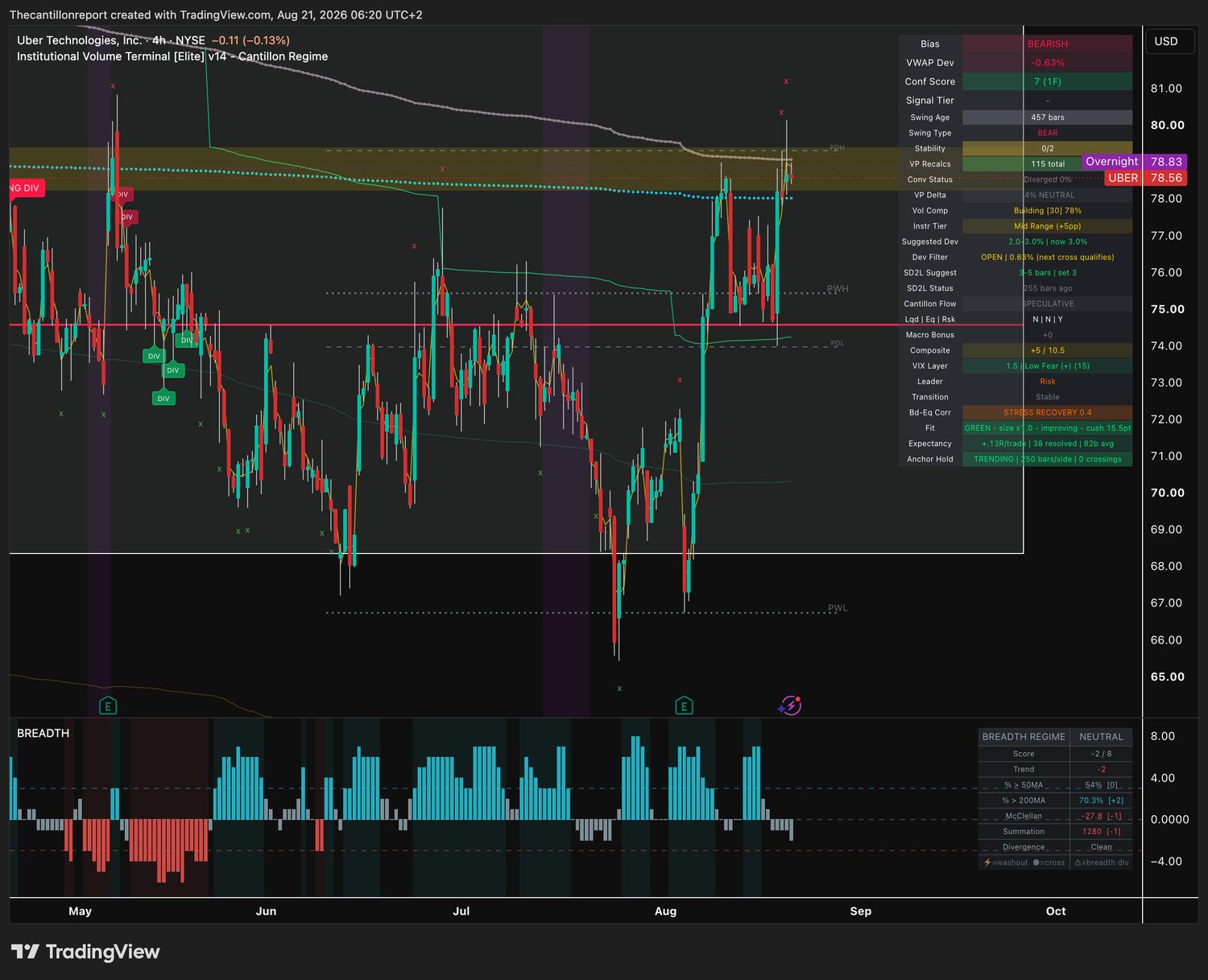The width and height of the screenshot is (1208, 980).
Task: Click the PWL level label
Action: (838, 608)
